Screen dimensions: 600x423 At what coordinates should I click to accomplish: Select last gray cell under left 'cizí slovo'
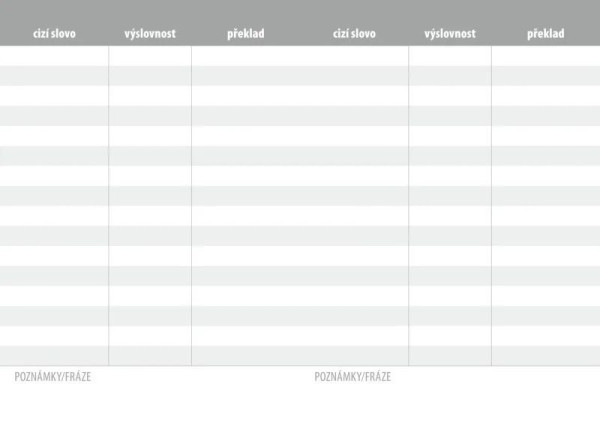tap(54, 356)
